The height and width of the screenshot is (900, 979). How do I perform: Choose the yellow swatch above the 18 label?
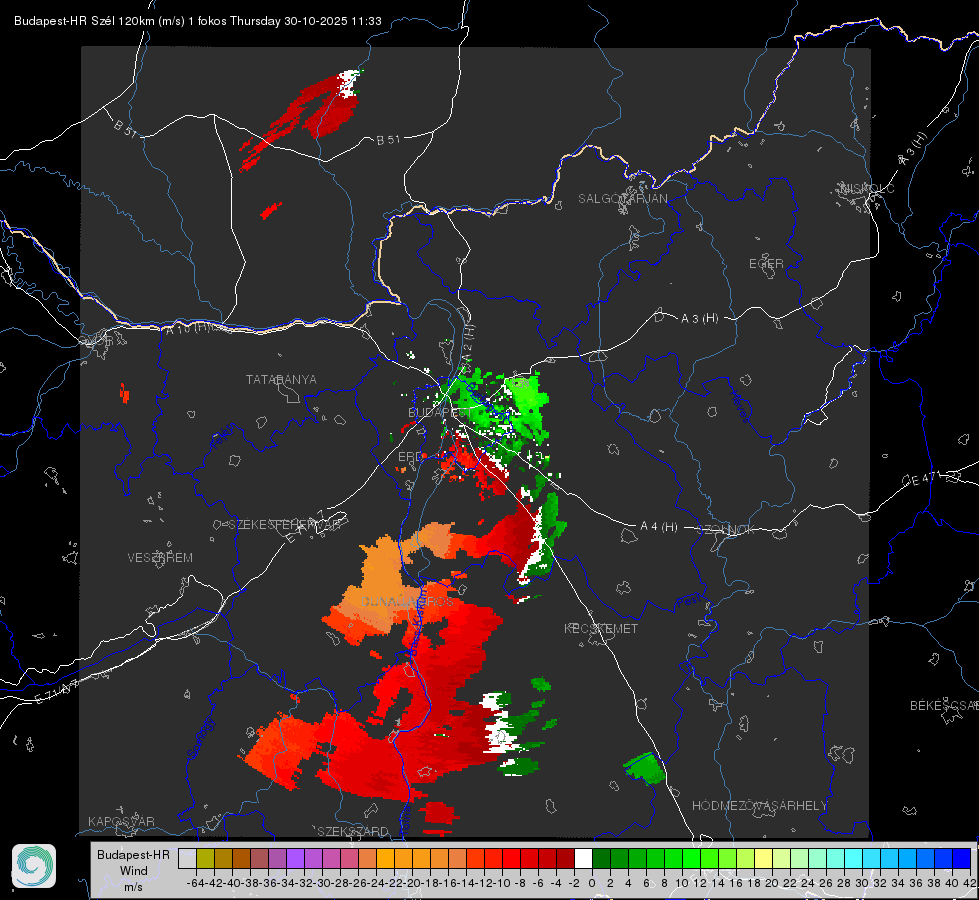[763, 858]
